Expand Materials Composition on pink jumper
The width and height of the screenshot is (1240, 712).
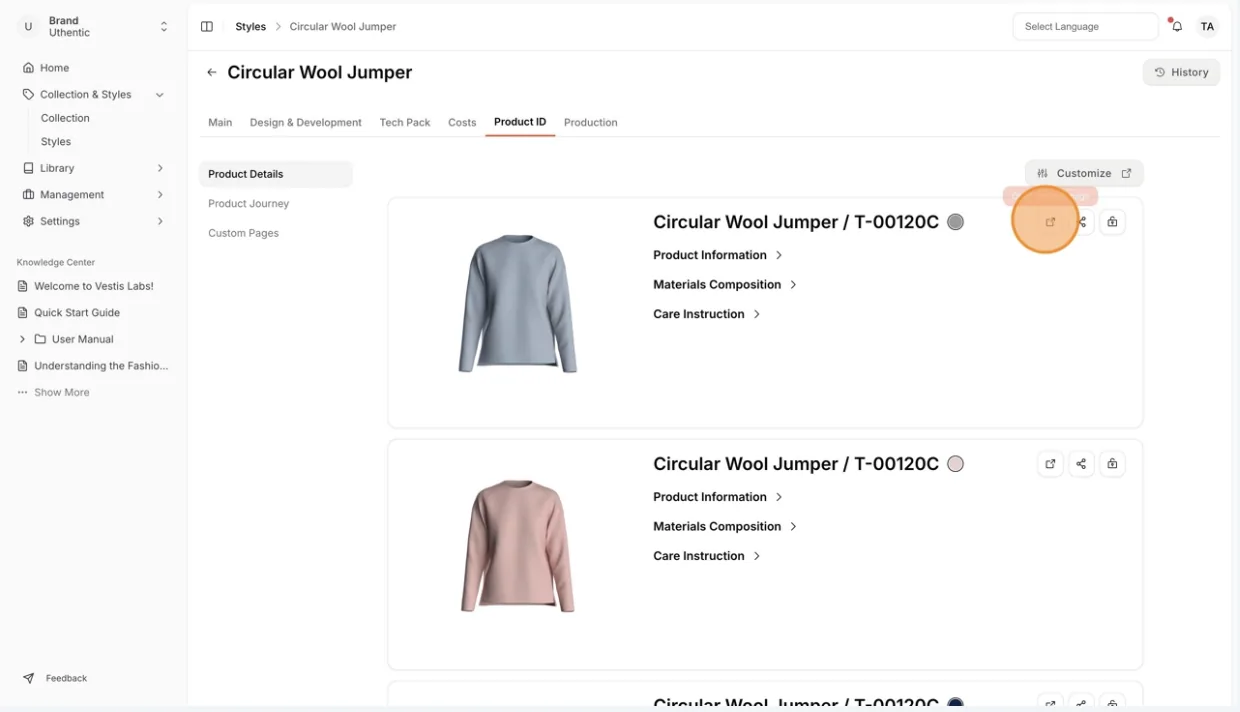pyautogui.click(x=725, y=527)
